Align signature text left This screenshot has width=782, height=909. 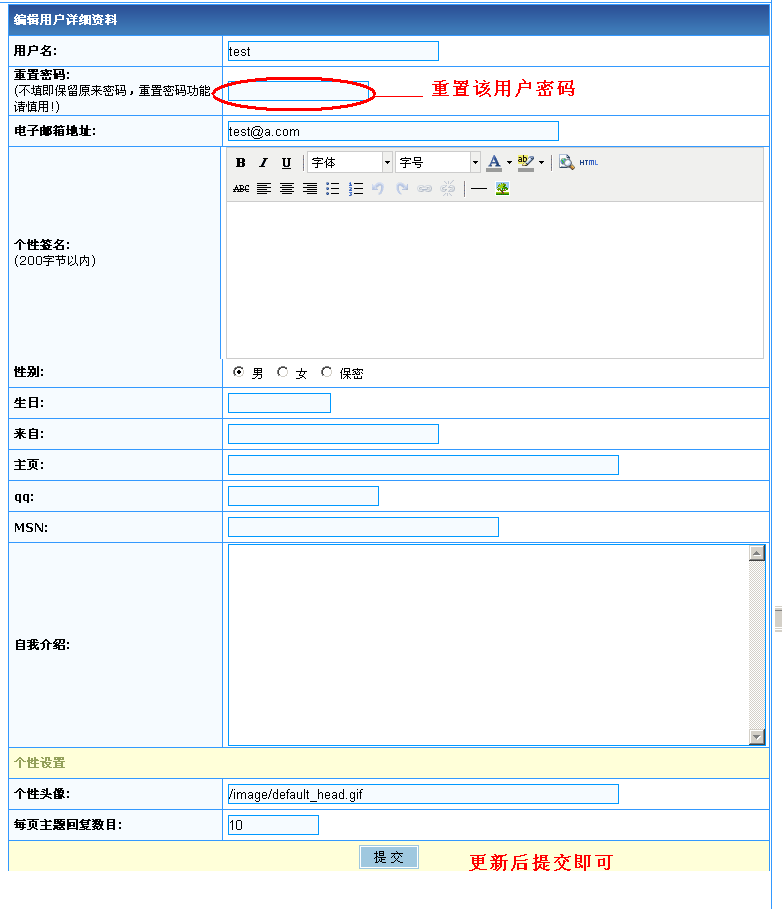(x=264, y=188)
